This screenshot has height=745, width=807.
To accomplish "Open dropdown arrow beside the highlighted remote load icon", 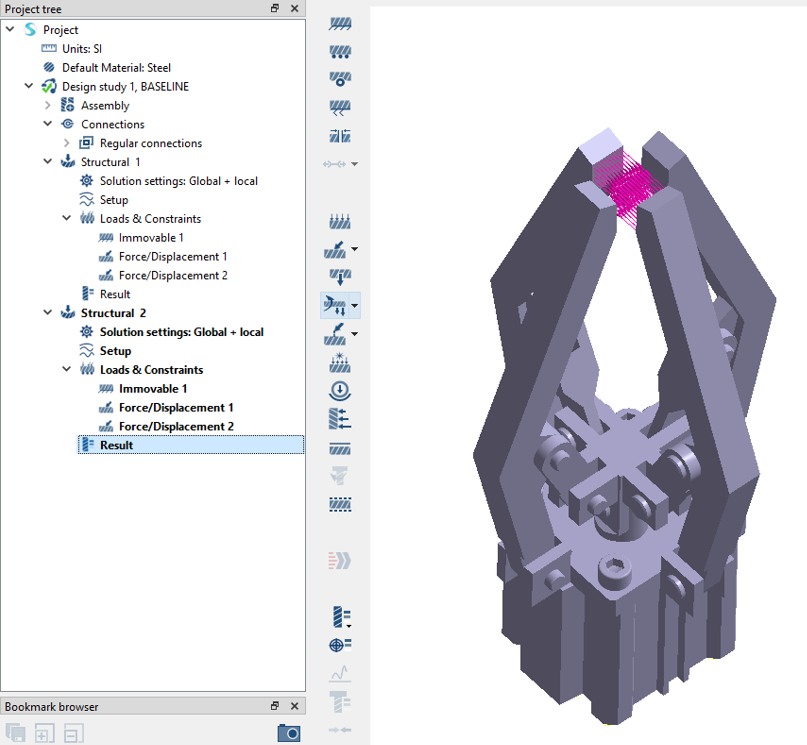I will pos(354,306).
